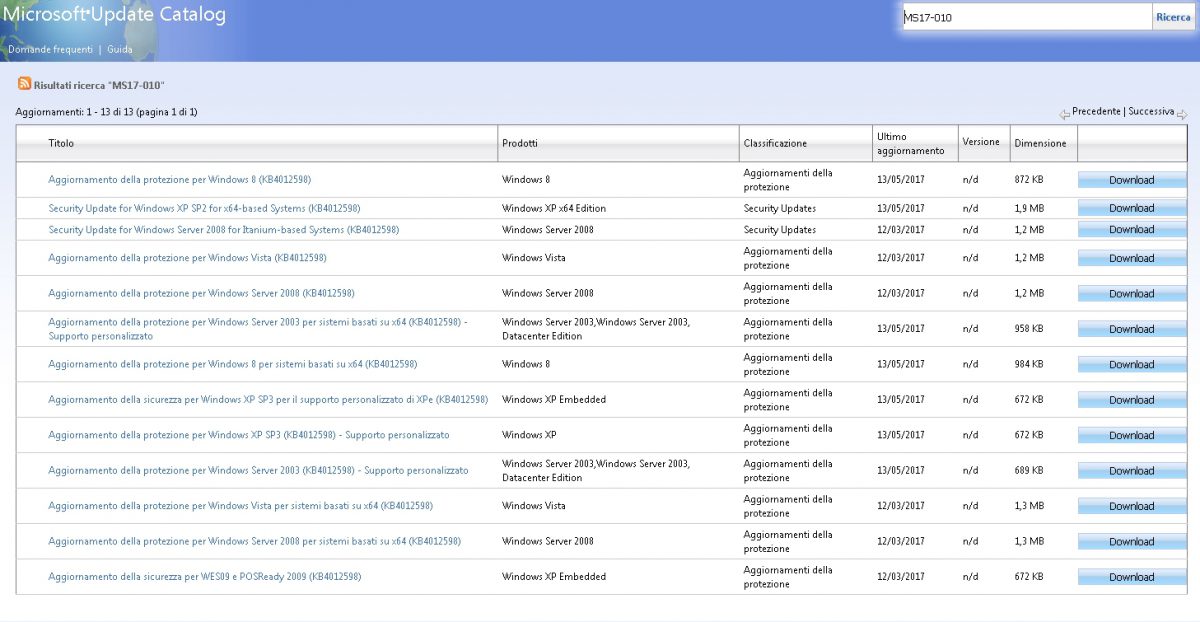
Task: Open WES09 e POSReady 2009 update link
Action: 205,577
